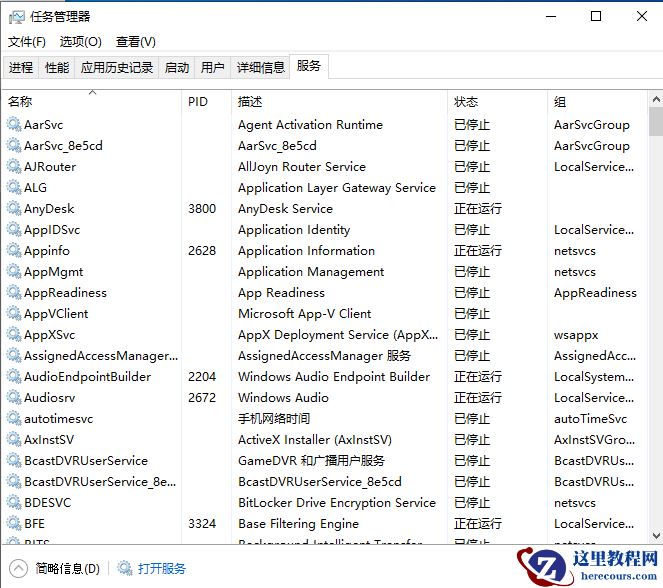663x588 pixels.
Task: Switch to the 性能 tab
Action: [x=57, y=68]
